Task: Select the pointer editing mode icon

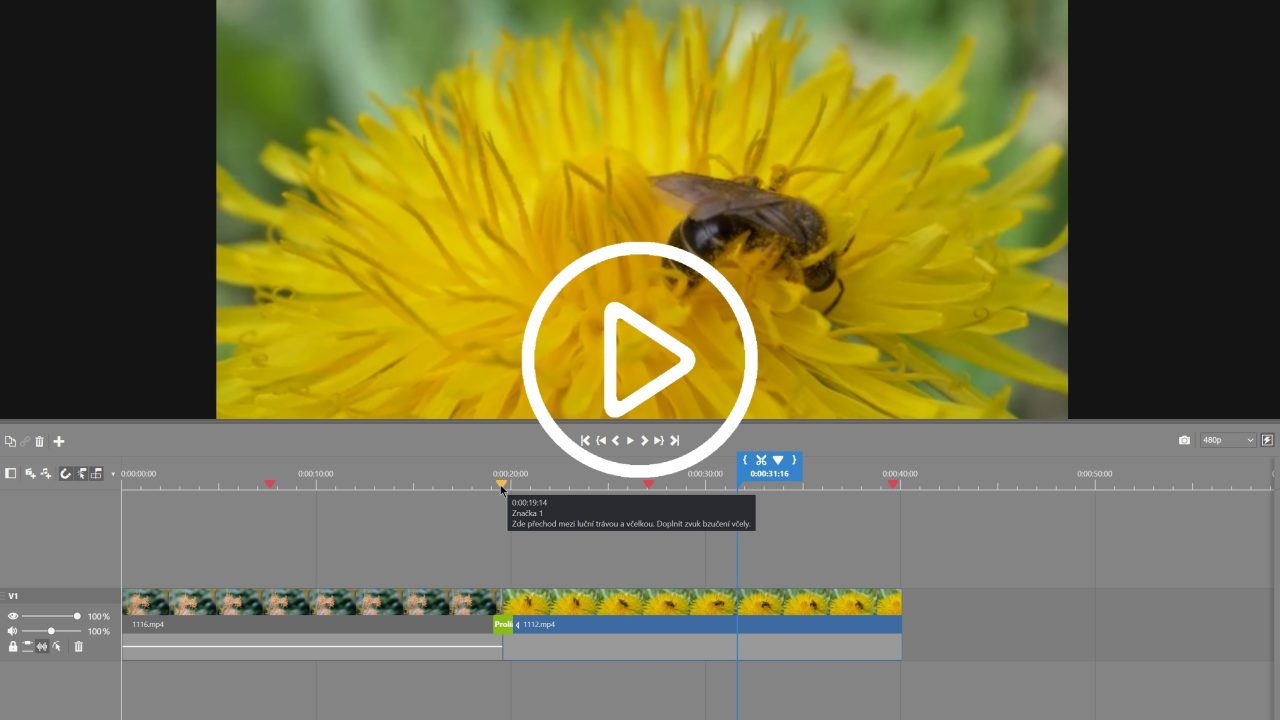Action: point(80,473)
